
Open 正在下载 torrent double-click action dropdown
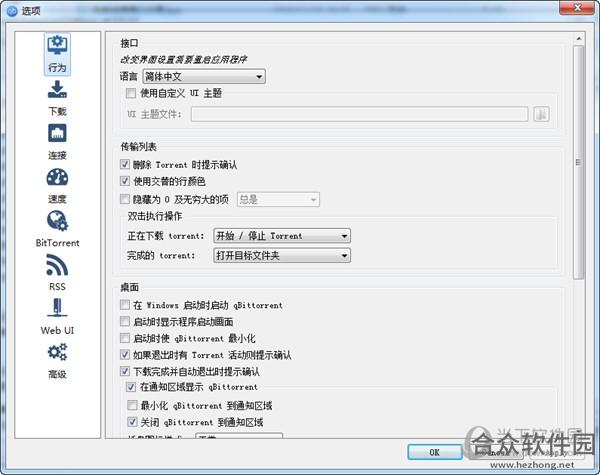(282, 236)
